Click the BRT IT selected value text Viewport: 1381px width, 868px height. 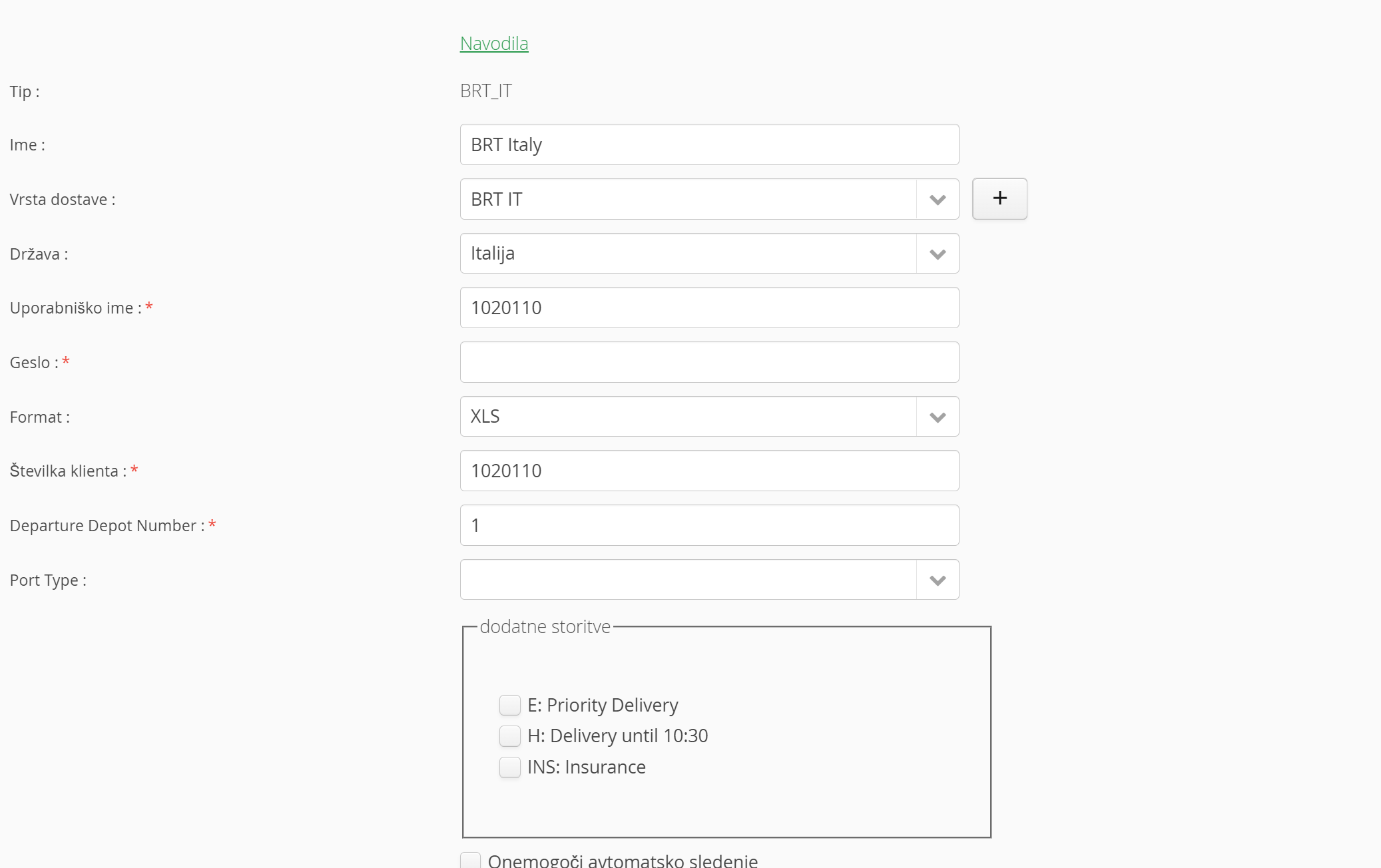497,199
